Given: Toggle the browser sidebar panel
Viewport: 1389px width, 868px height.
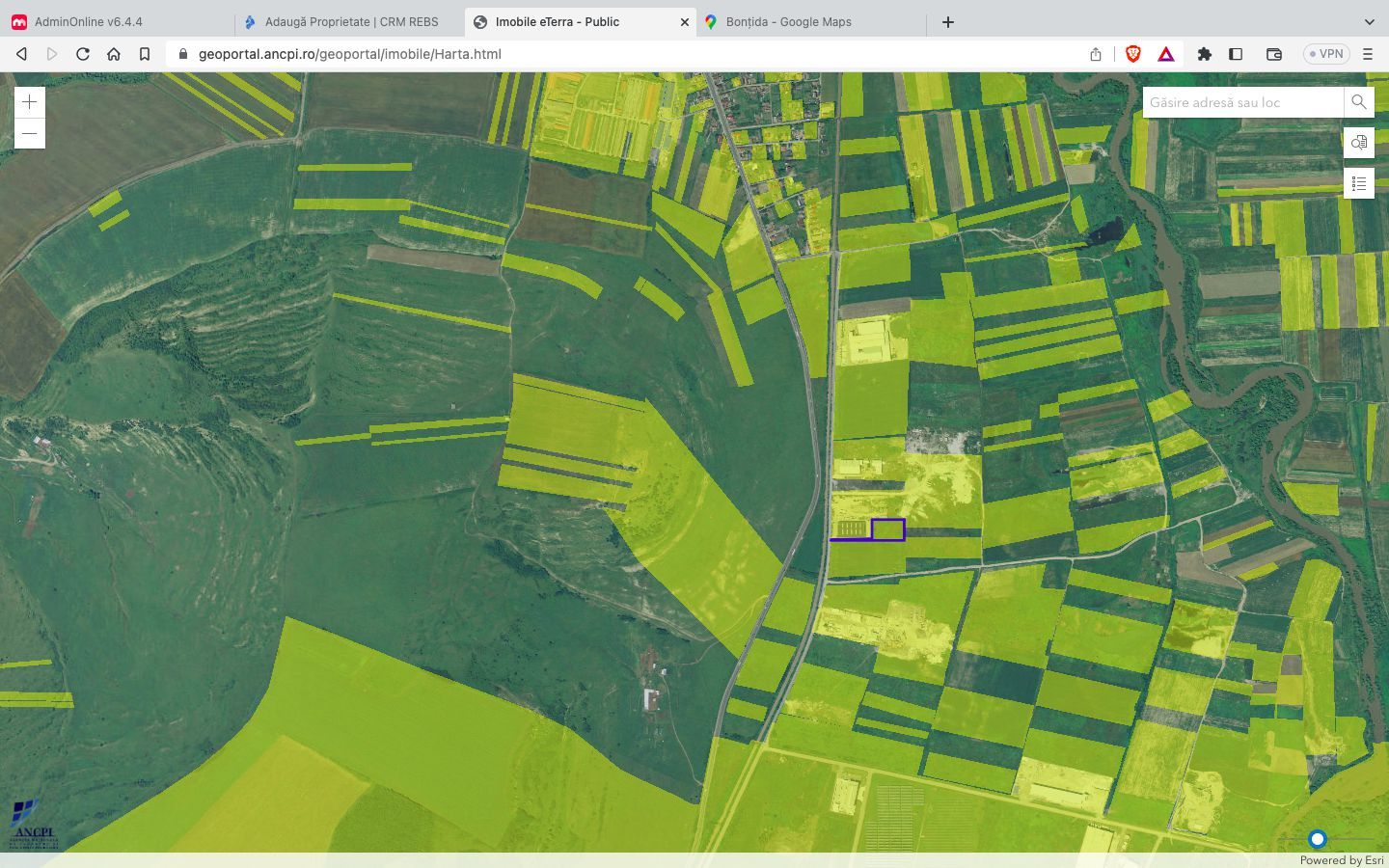Looking at the screenshot, I should click(x=1236, y=54).
